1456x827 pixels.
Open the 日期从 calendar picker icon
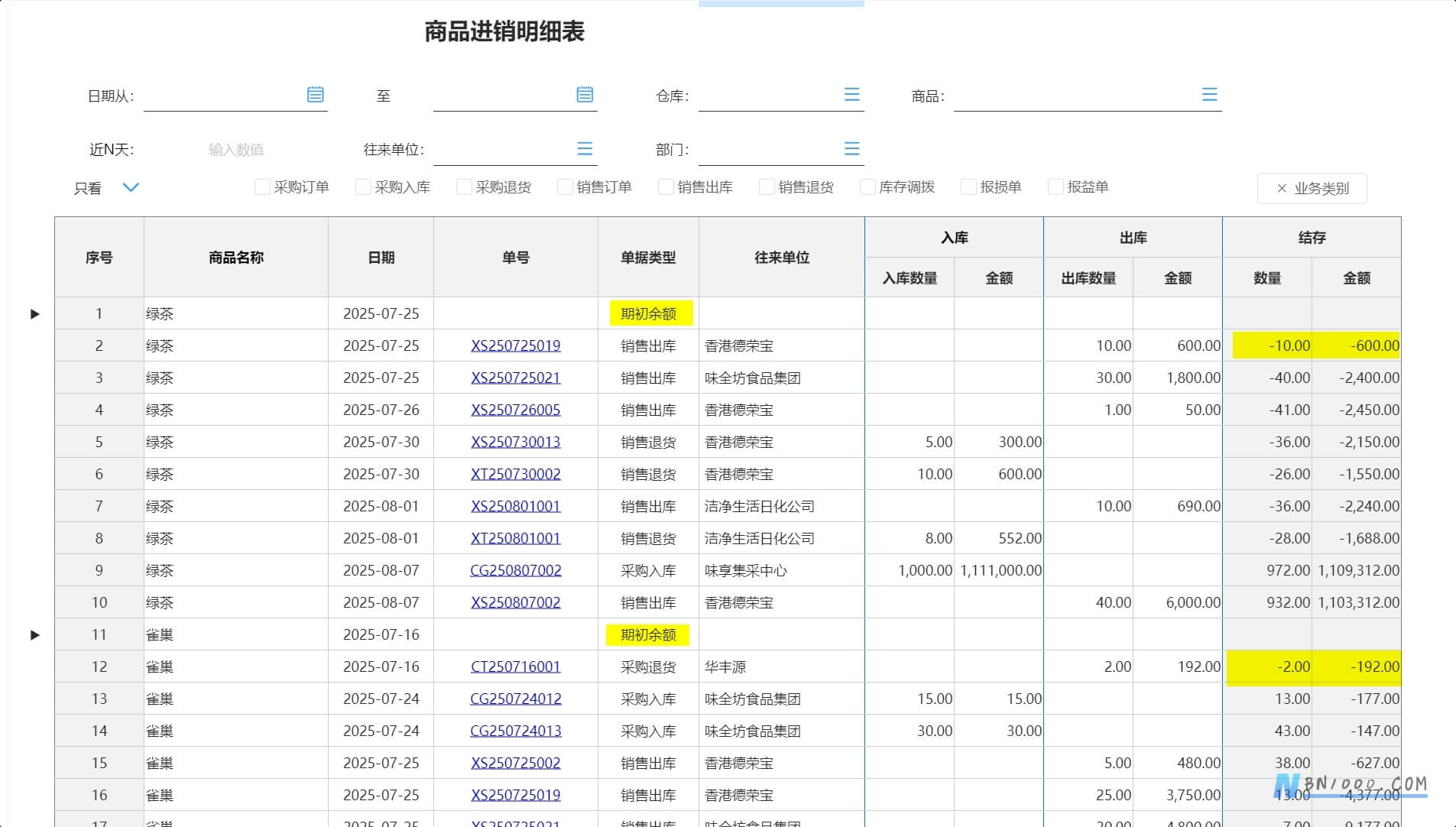315,94
